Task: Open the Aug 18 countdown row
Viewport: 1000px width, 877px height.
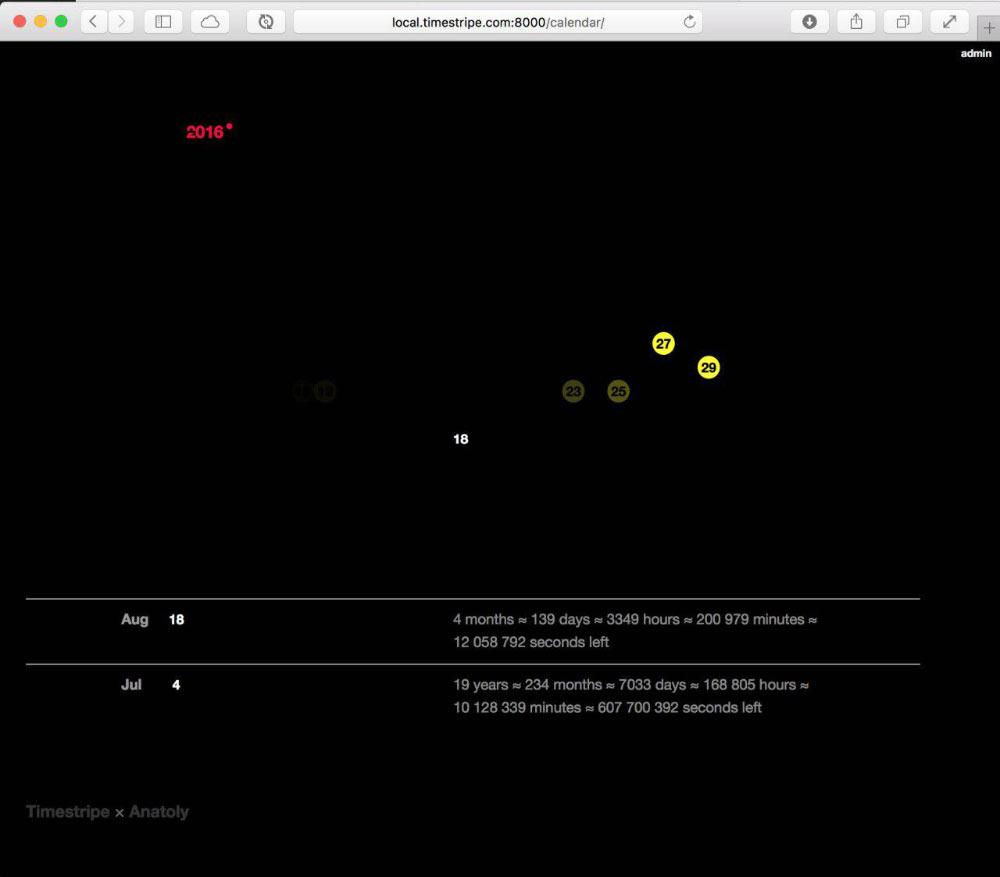Action: (x=472, y=631)
